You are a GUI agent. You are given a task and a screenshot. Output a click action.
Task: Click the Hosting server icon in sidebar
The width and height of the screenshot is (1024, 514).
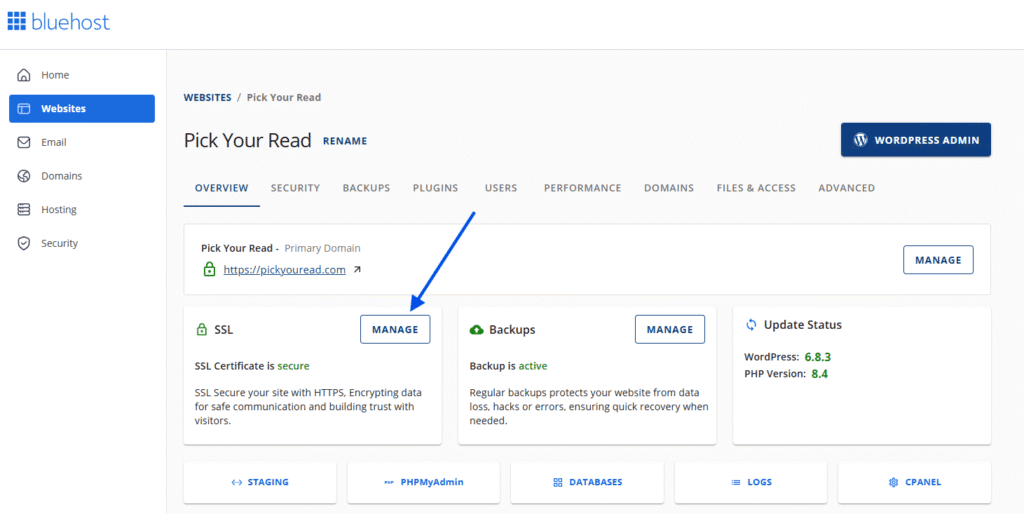pos(24,210)
